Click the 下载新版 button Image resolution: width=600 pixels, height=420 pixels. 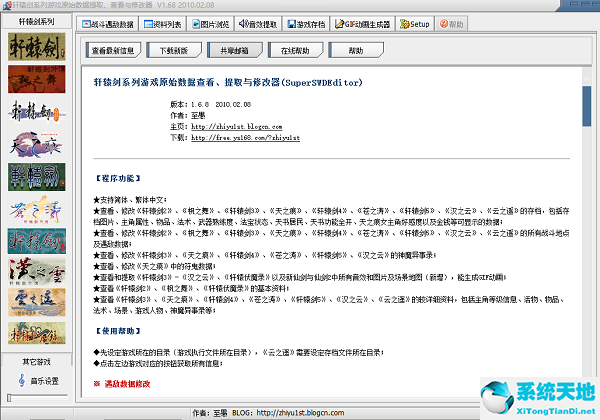(174, 50)
